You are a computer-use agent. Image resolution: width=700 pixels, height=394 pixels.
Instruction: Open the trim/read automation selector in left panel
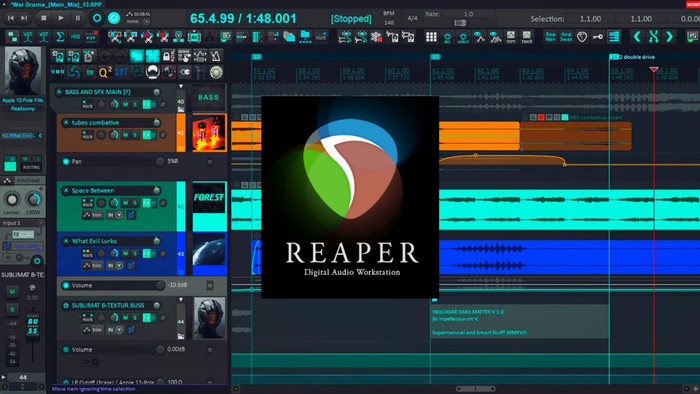coord(23,180)
